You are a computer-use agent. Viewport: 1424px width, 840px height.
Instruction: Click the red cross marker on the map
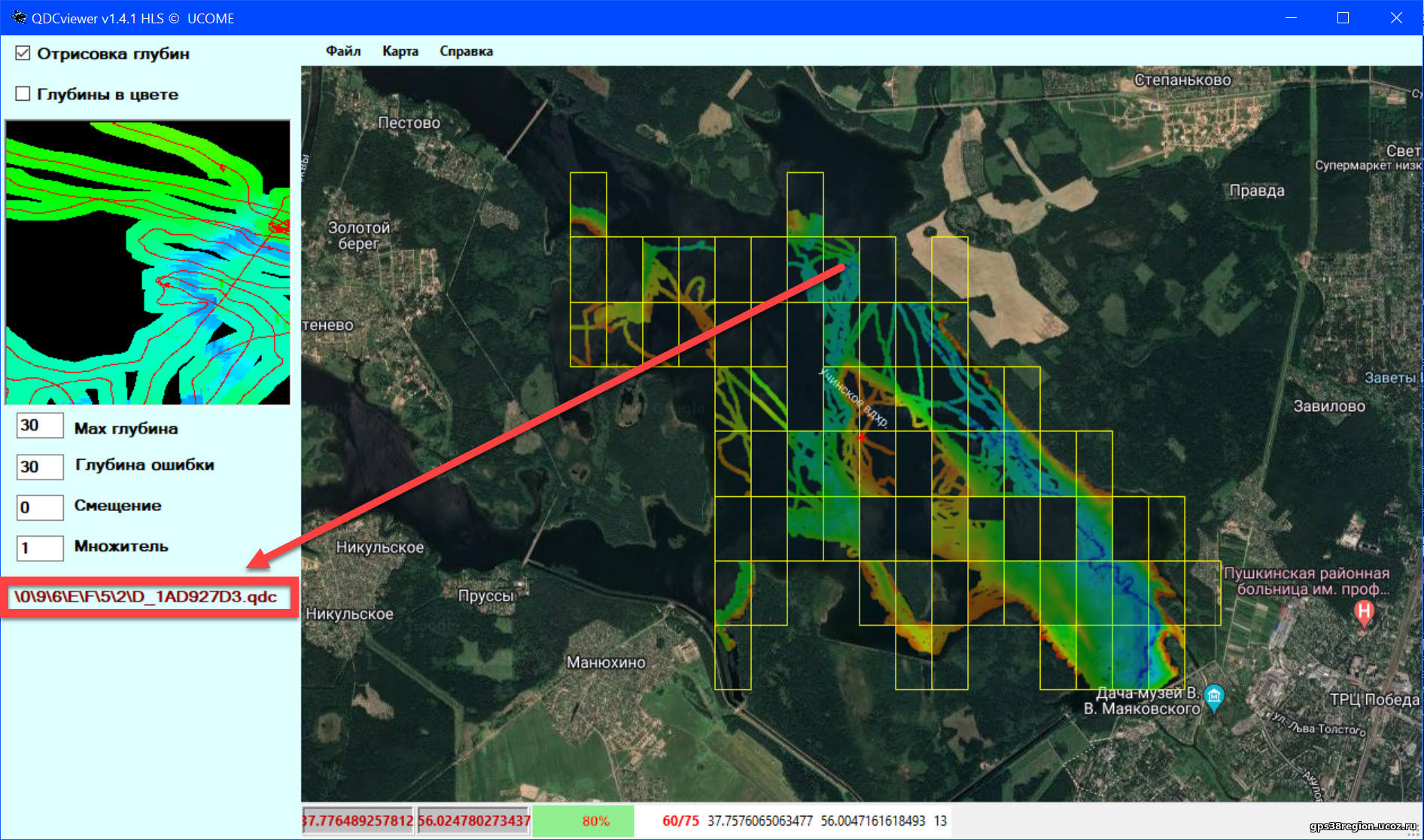[x=861, y=437]
